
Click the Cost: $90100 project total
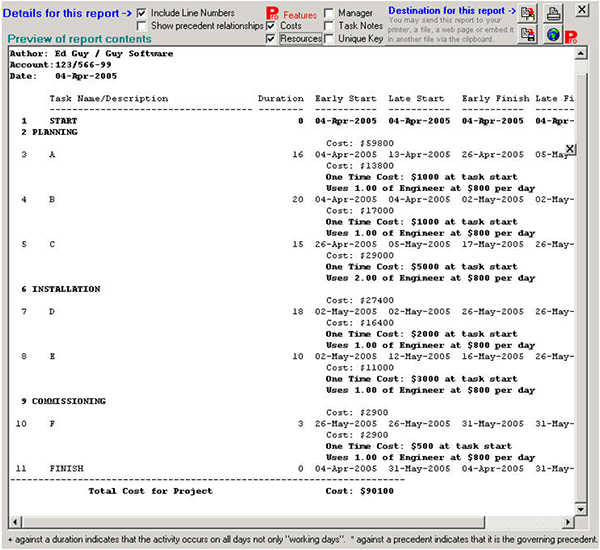tap(360, 491)
